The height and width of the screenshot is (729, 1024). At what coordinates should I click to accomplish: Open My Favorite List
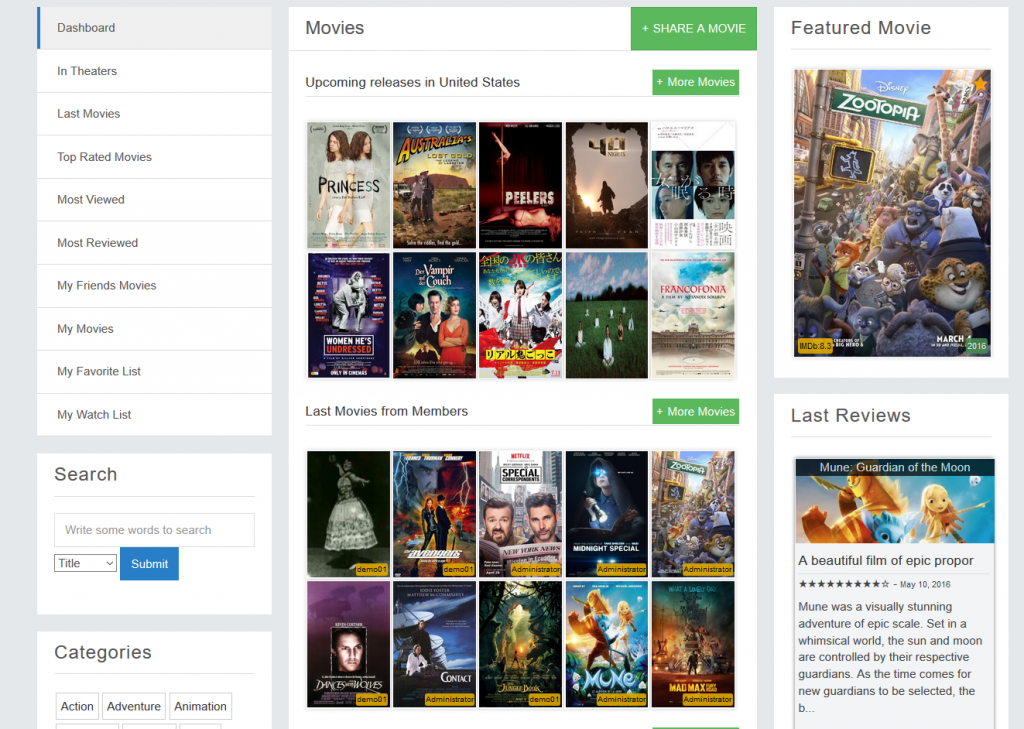click(x=154, y=372)
